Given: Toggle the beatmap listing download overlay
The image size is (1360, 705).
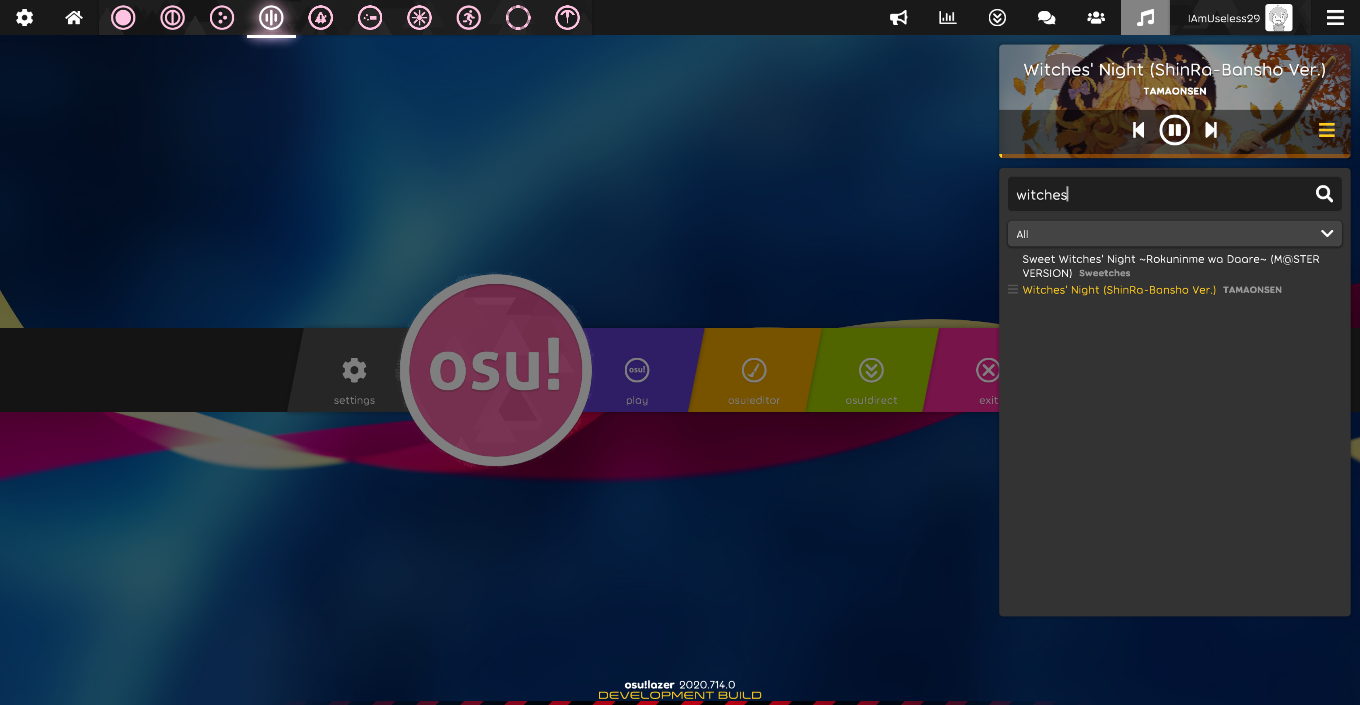Looking at the screenshot, I should pos(996,17).
